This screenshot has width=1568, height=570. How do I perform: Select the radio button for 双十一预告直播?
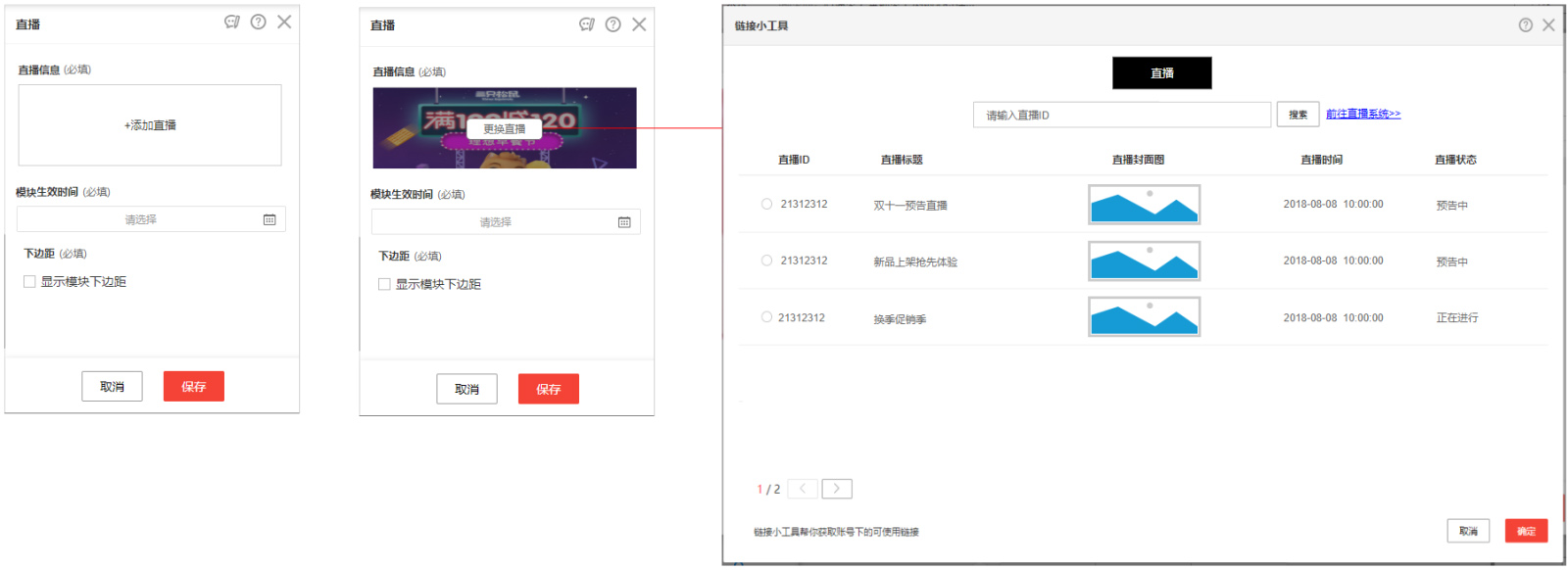[766, 204]
